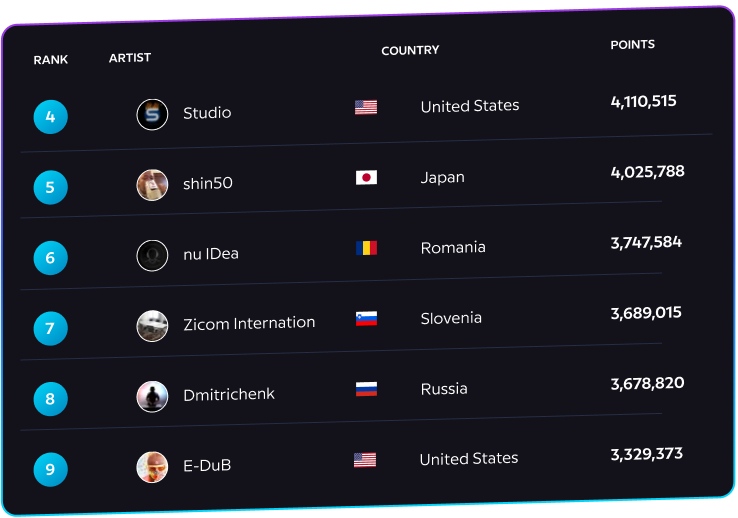Open the nu IDea avatar
The height and width of the screenshot is (518, 738).
pyautogui.click(x=152, y=255)
